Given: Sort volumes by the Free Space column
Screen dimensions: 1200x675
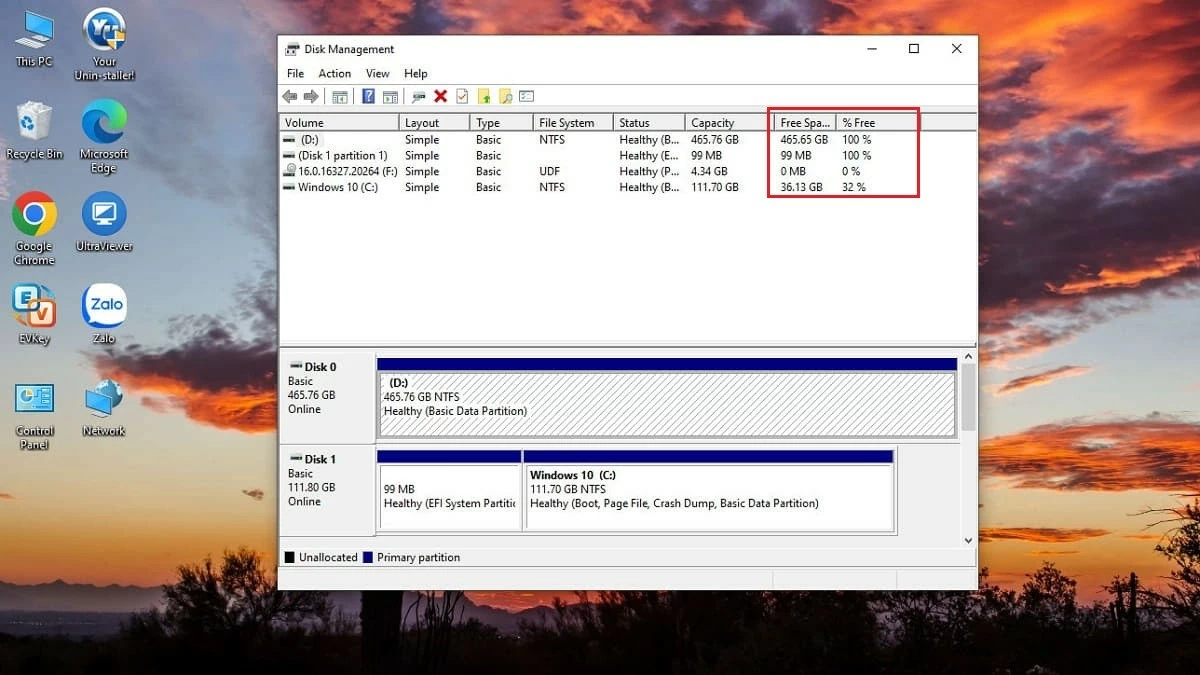Looking at the screenshot, I should (x=803, y=121).
